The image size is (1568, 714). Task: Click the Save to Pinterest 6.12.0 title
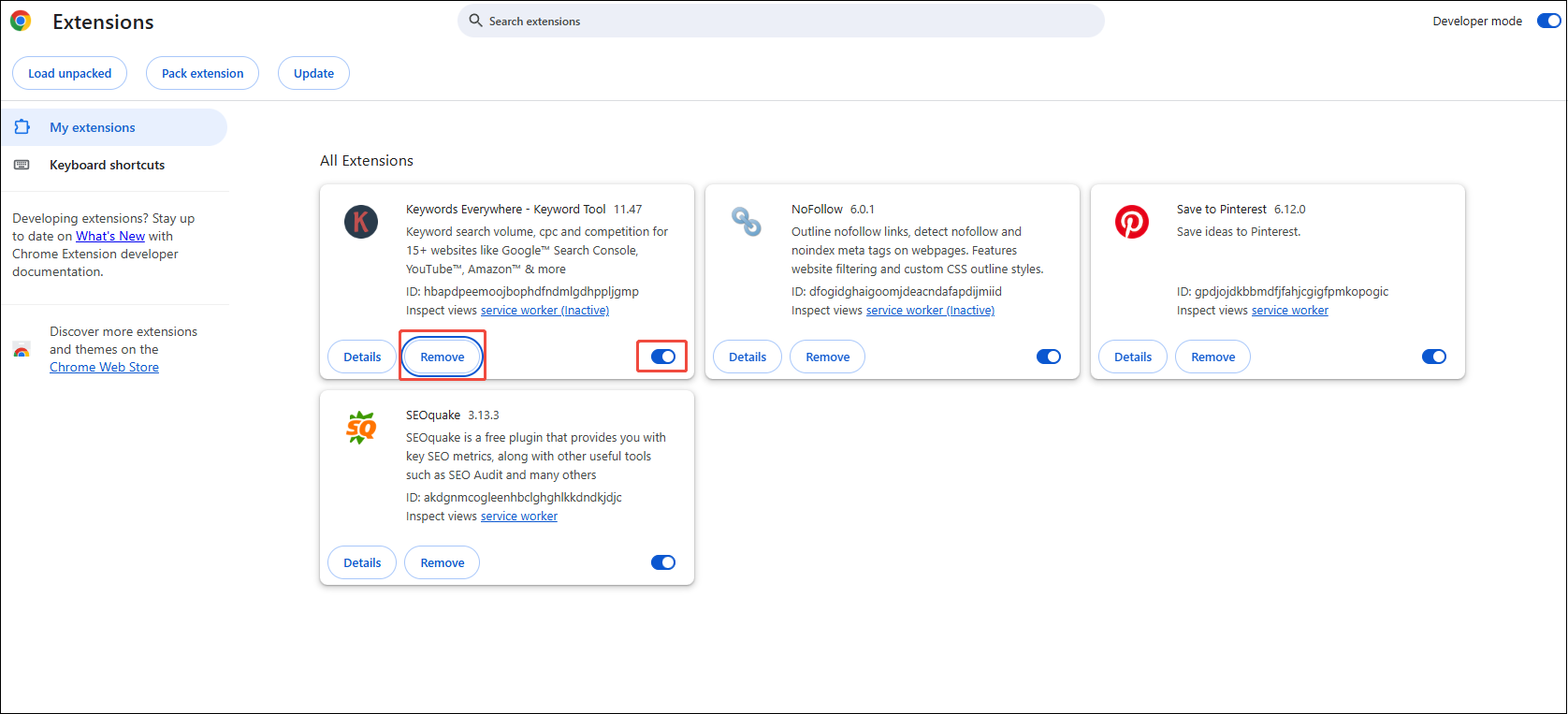click(x=1241, y=209)
